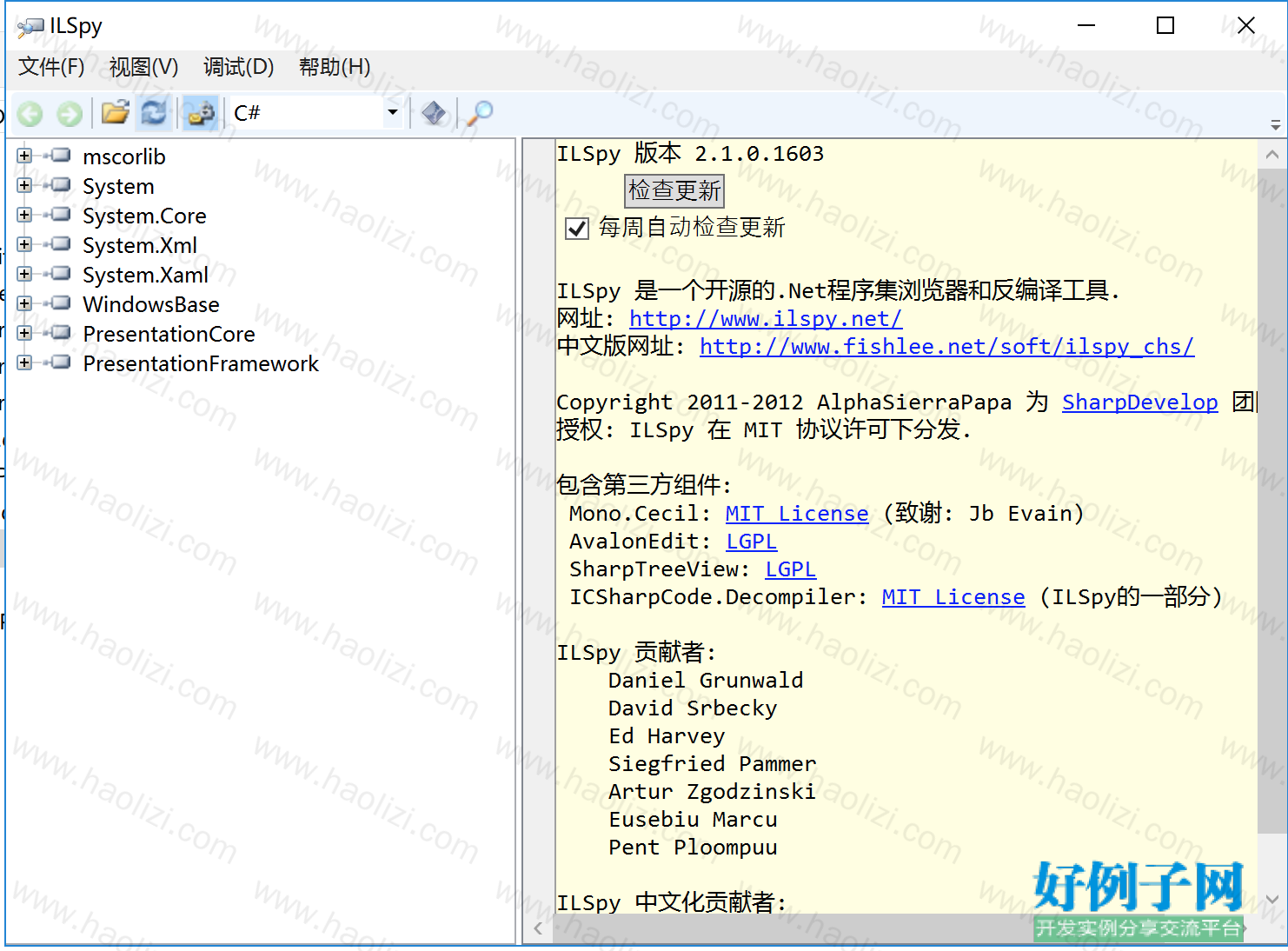Viewport: 1288px width, 951px height.
Task: Select PresentationFramework in the assembly tree
Action: pos(201,363)
